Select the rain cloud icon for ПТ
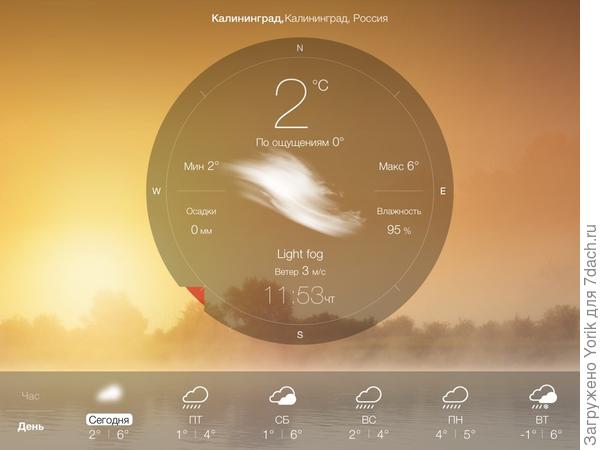The width and height of the screenshot is (600, 450). (195, 397)
